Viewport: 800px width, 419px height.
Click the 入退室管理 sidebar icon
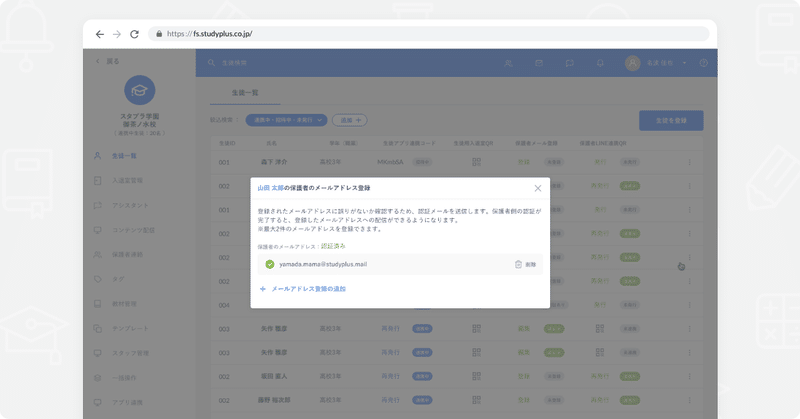(x=97, y=180)
